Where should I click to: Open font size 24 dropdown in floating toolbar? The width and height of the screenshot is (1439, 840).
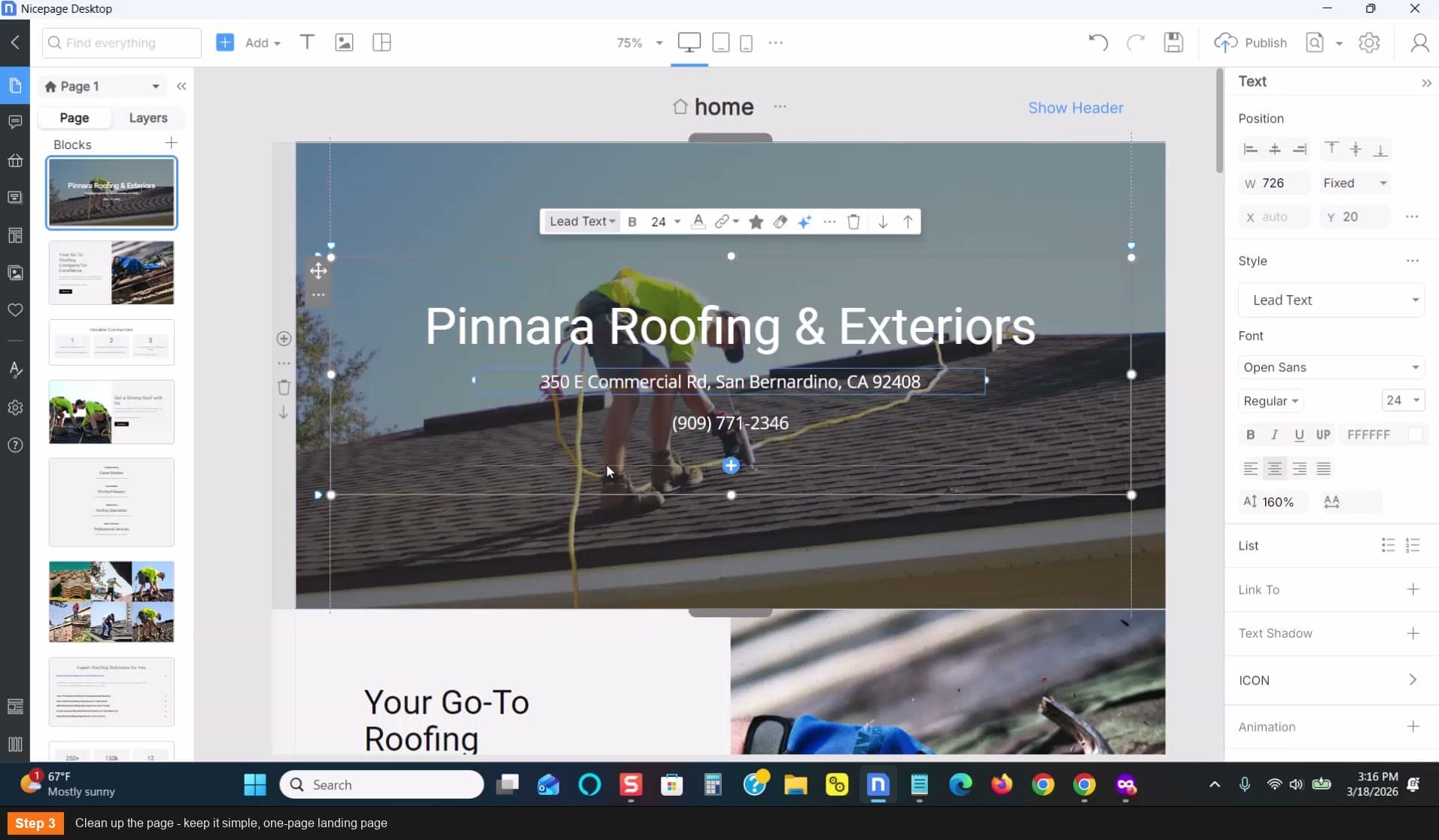[666, 221]
